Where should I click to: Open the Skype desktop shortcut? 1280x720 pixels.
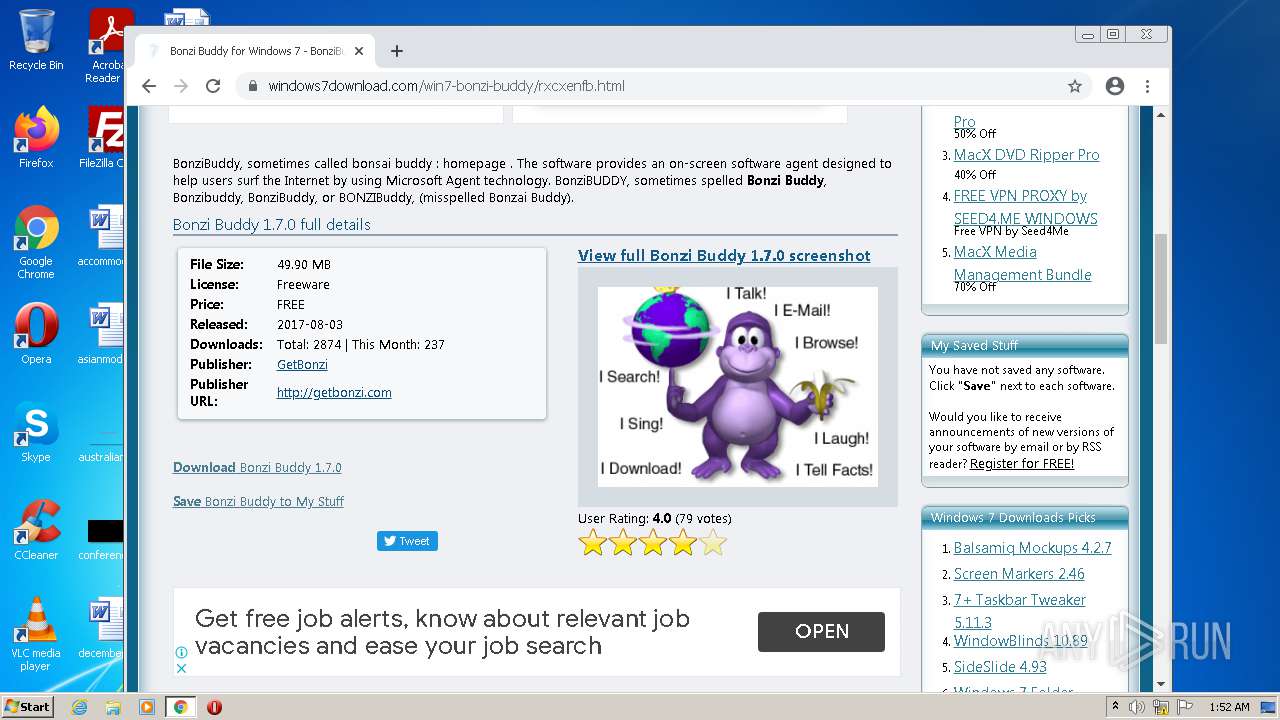(x=36, y=432)
